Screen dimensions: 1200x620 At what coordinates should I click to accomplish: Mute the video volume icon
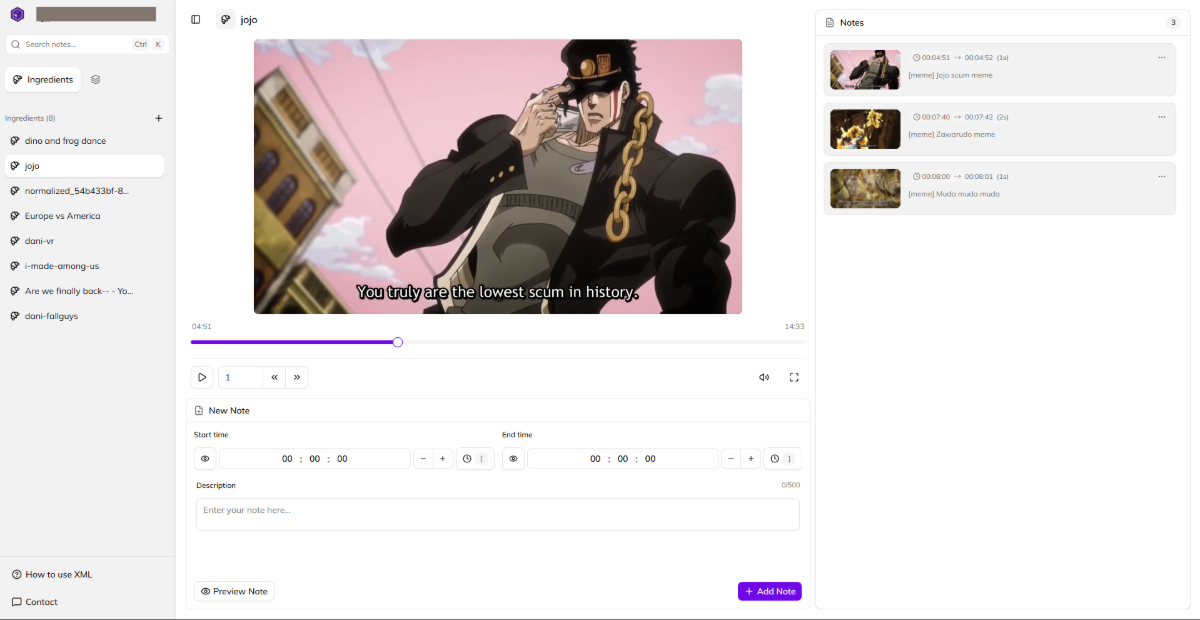click(x=764, y=377)
